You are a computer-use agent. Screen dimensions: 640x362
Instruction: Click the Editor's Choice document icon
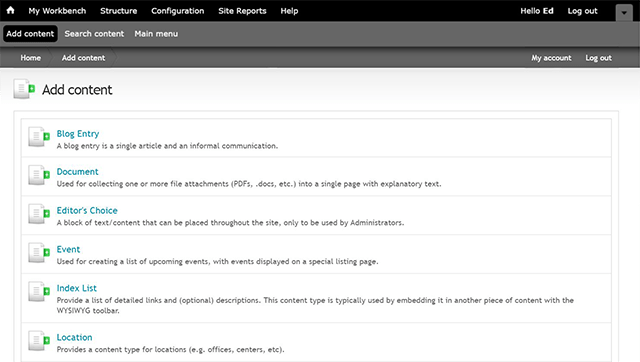pos(39,214)
